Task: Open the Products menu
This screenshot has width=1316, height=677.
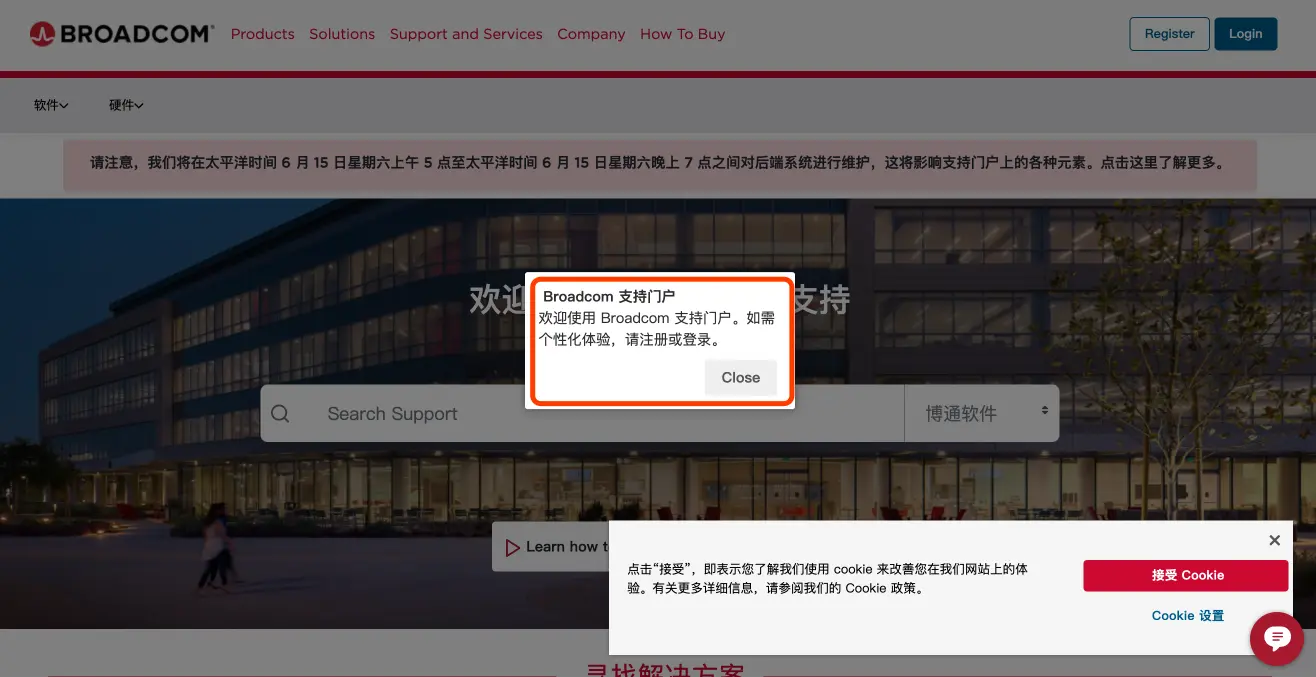Action: (263, 34)
